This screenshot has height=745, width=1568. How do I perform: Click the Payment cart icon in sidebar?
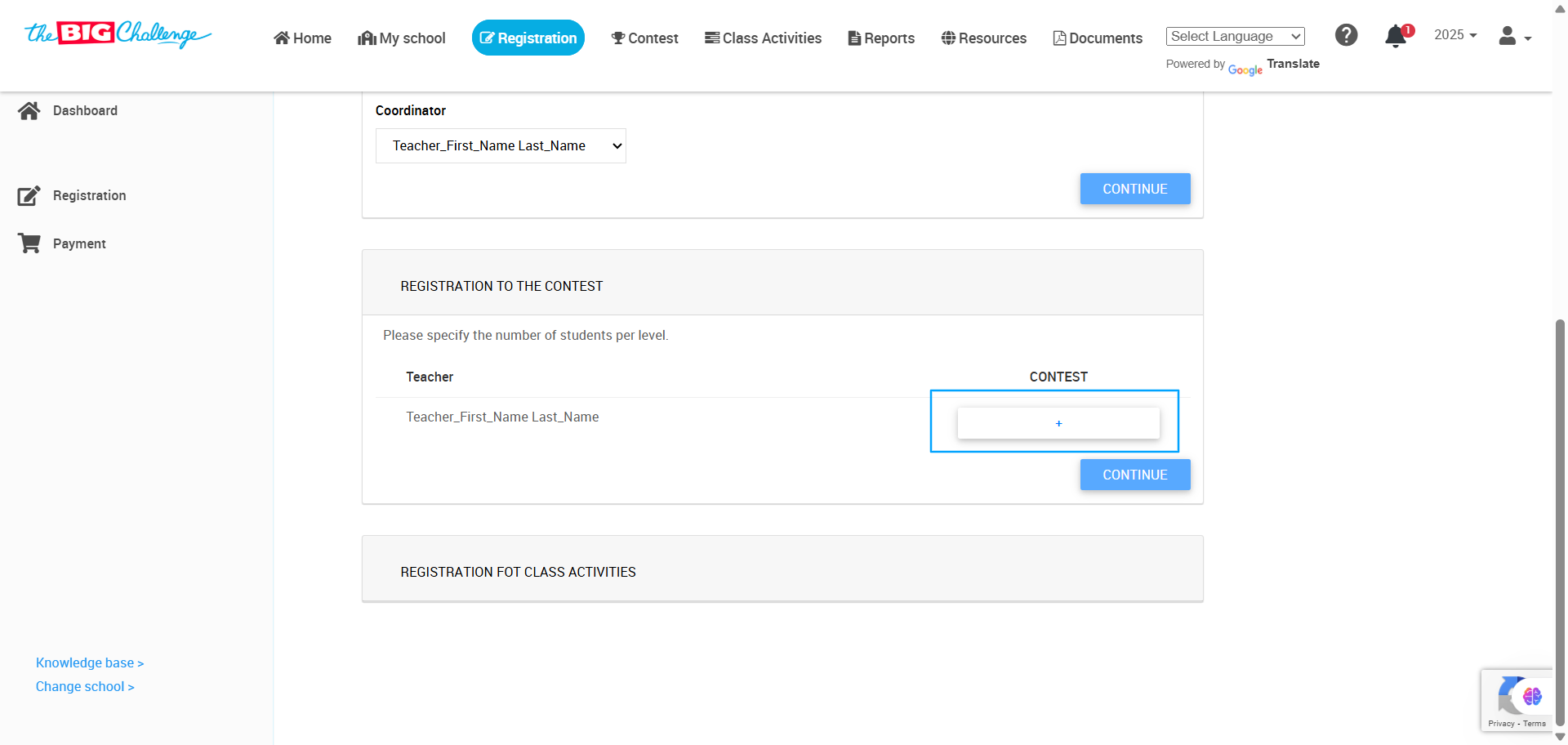(x=29, y=243)
